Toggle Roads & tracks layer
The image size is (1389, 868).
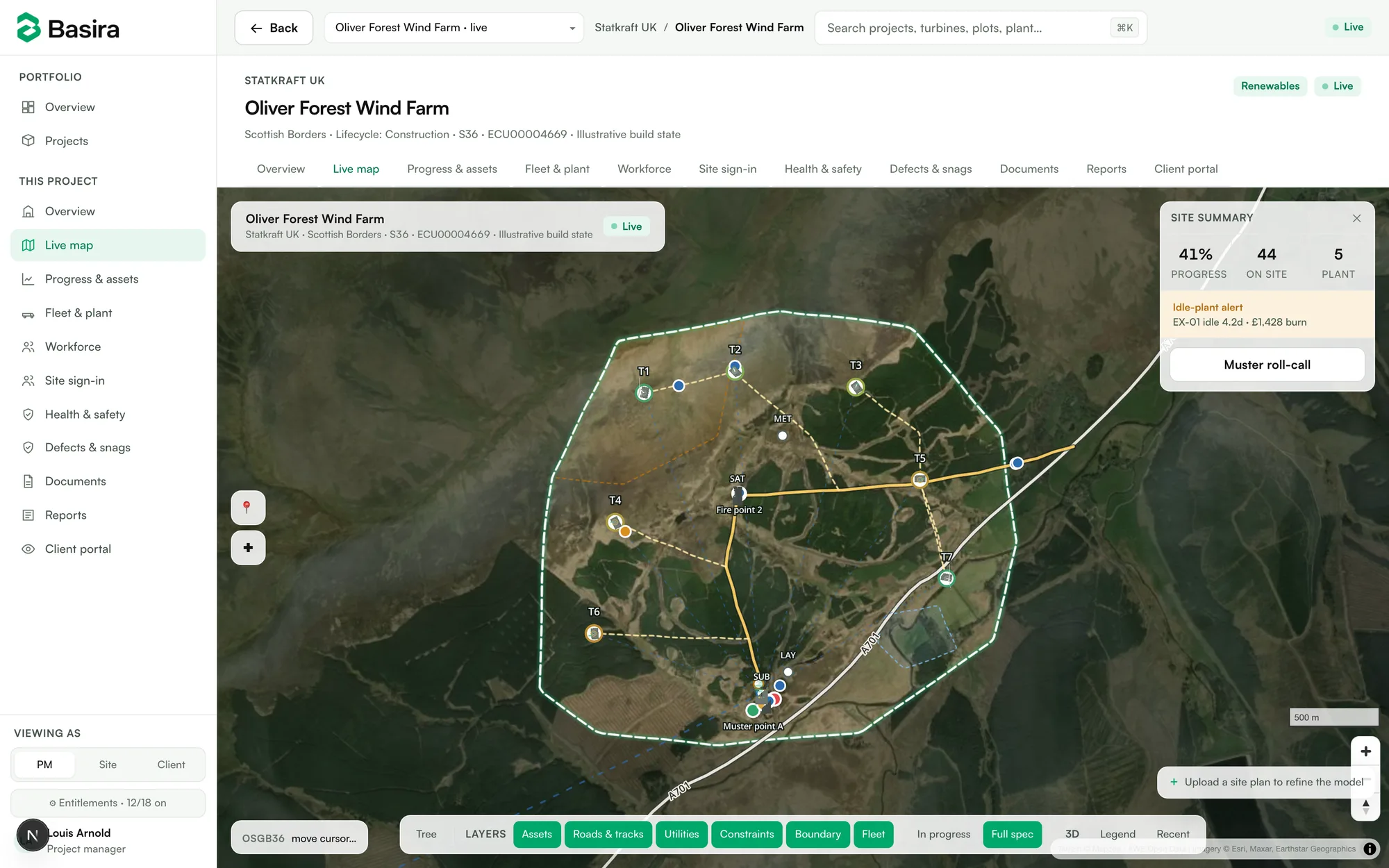point(608,834)
